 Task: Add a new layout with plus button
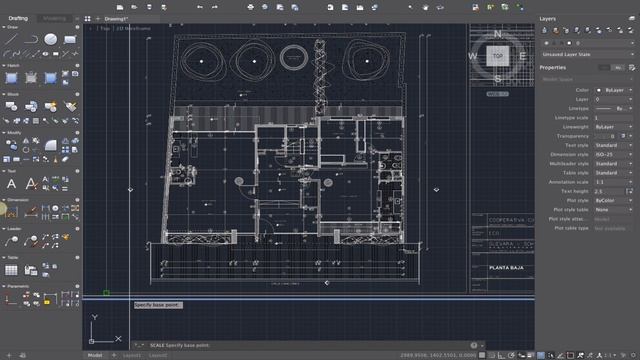(114, 355)
